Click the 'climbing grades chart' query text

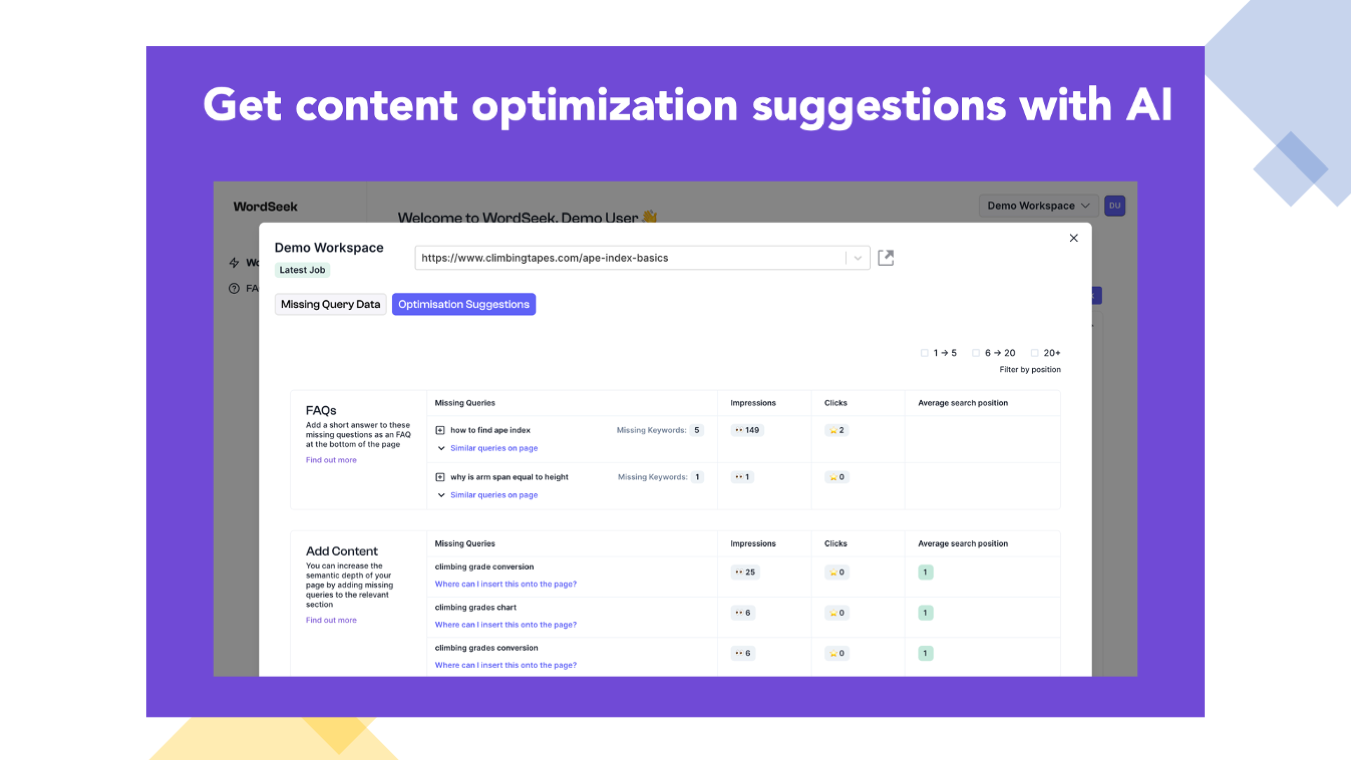(x=475, y=607)
